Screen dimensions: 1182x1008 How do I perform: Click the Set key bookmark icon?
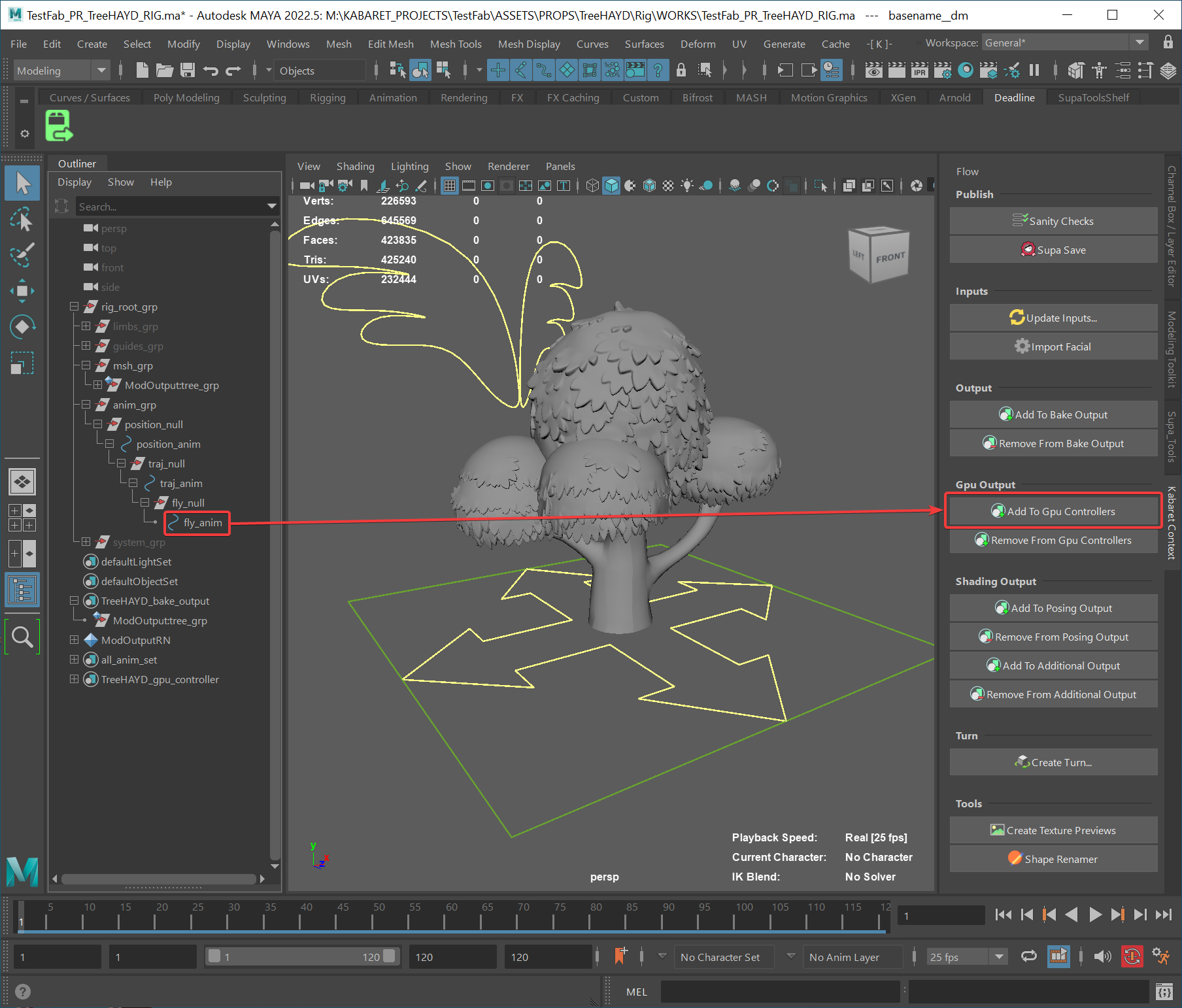(620, 956)
